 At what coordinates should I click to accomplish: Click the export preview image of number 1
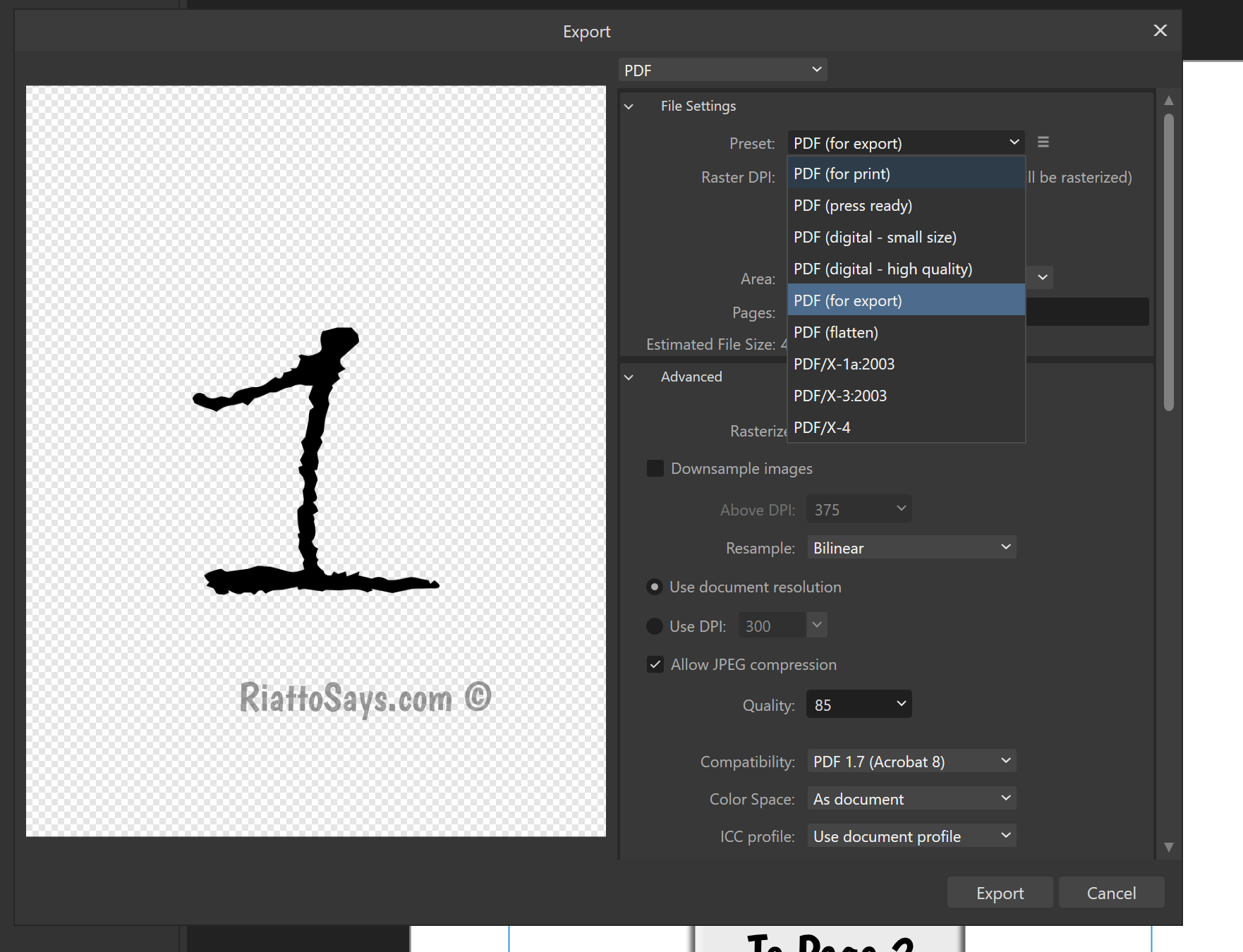[316, 461]
